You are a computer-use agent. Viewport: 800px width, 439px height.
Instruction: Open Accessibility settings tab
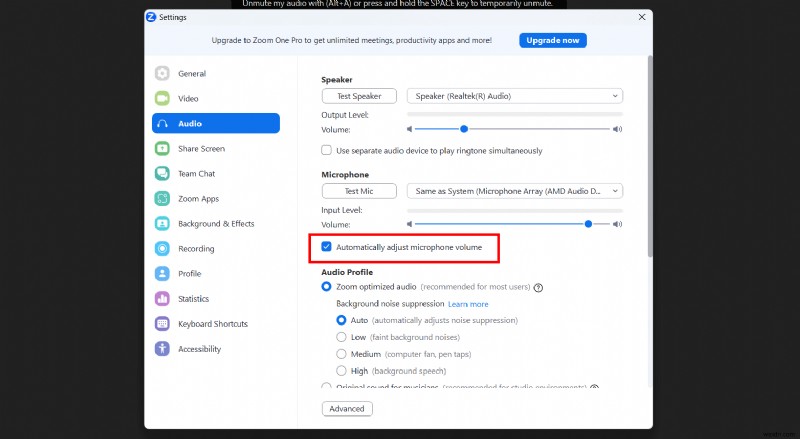216,349
